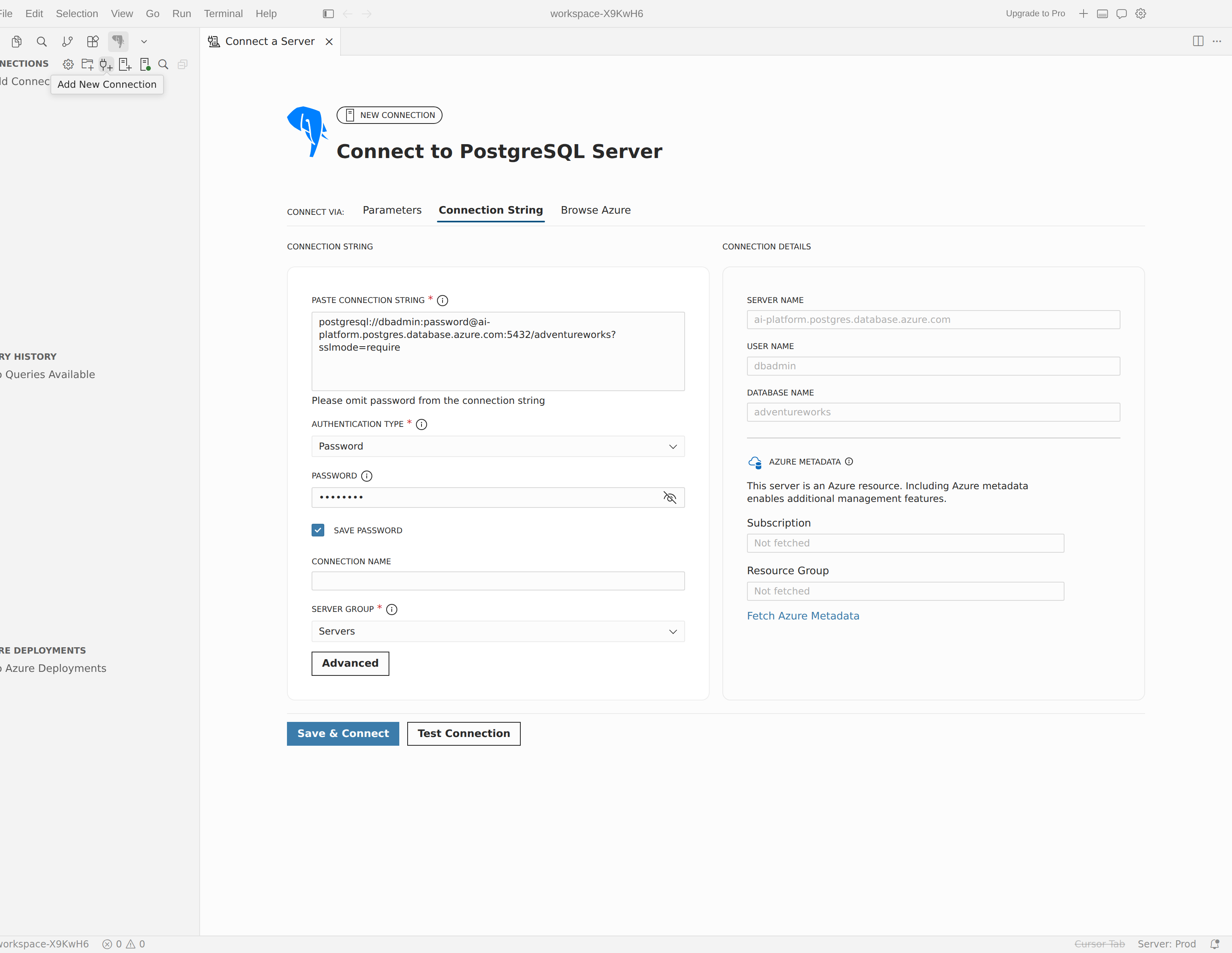This screenshot has width=1232, height=953.
Task: Open the Explorer files icon
Action: pos(16,41)
